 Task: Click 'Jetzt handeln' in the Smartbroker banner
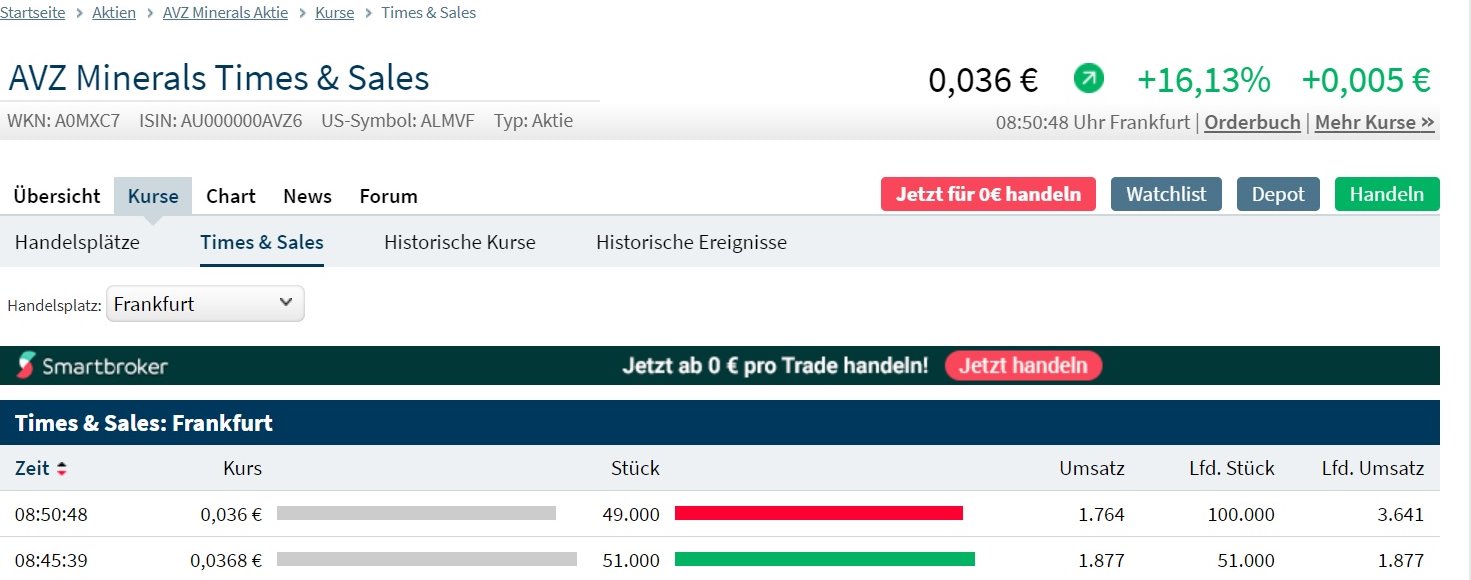point(1023,365)
